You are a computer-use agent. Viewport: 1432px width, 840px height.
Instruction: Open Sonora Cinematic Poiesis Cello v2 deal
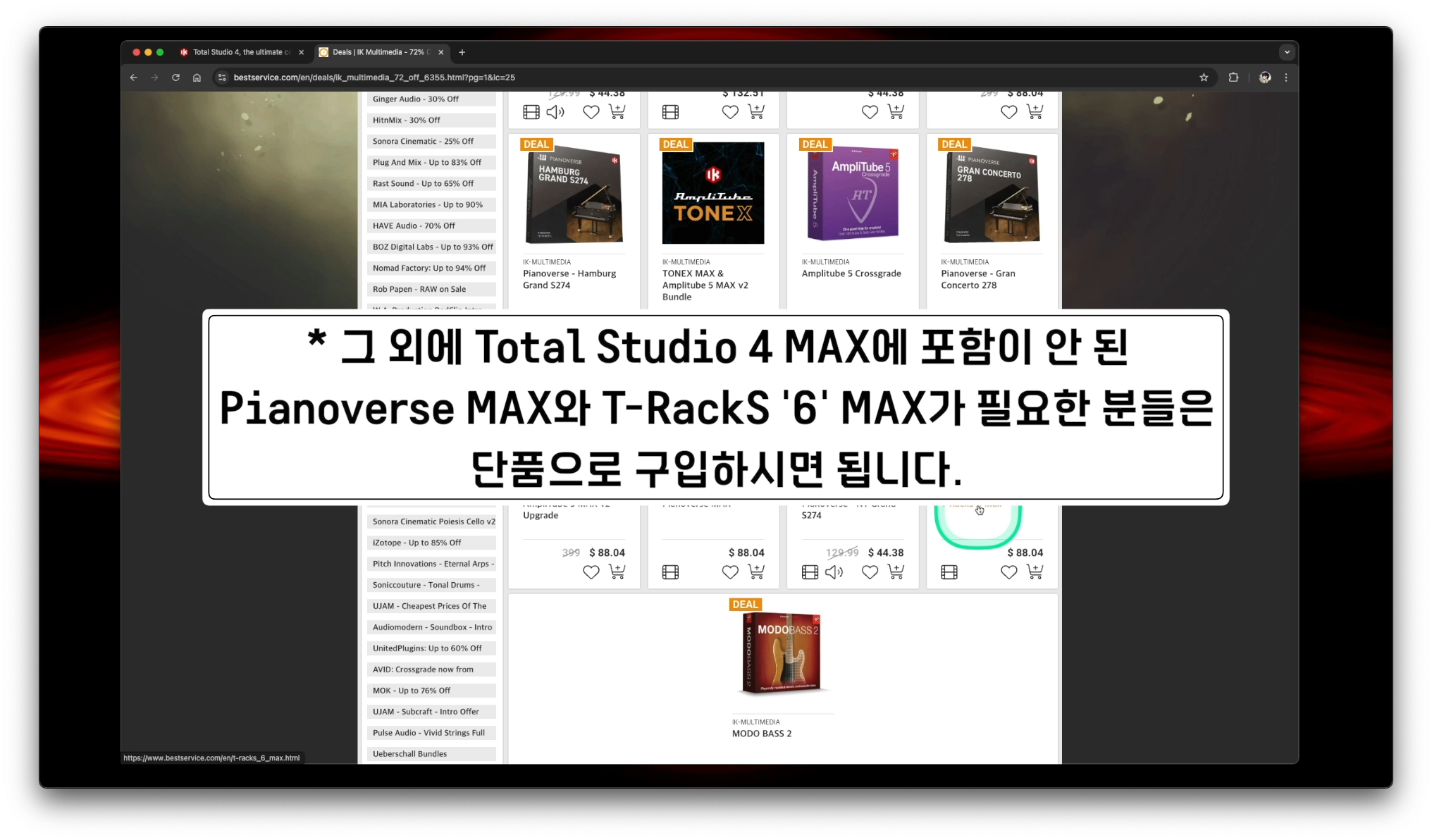[x=431, y=522]
